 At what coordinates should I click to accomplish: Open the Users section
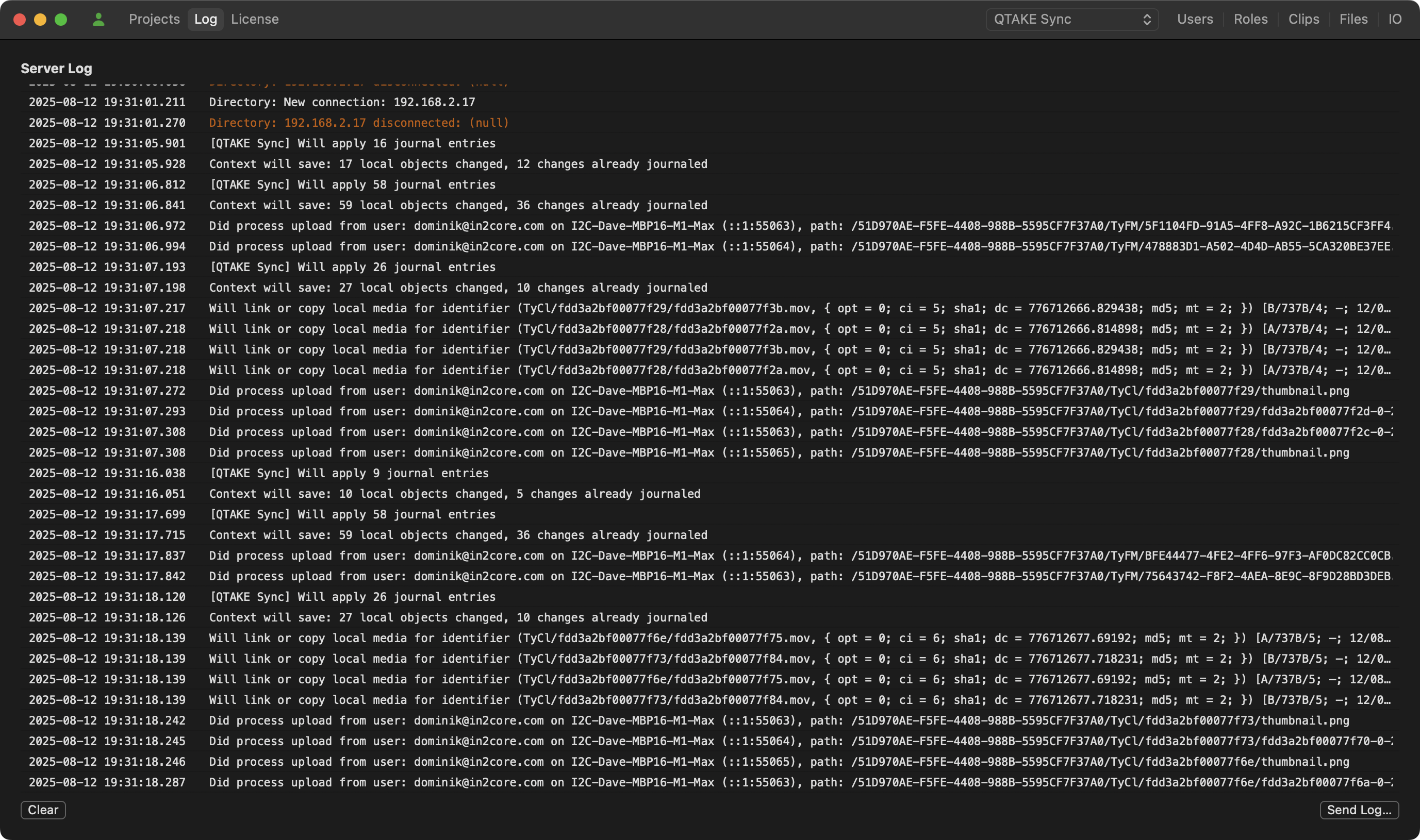click(1195, 19)
